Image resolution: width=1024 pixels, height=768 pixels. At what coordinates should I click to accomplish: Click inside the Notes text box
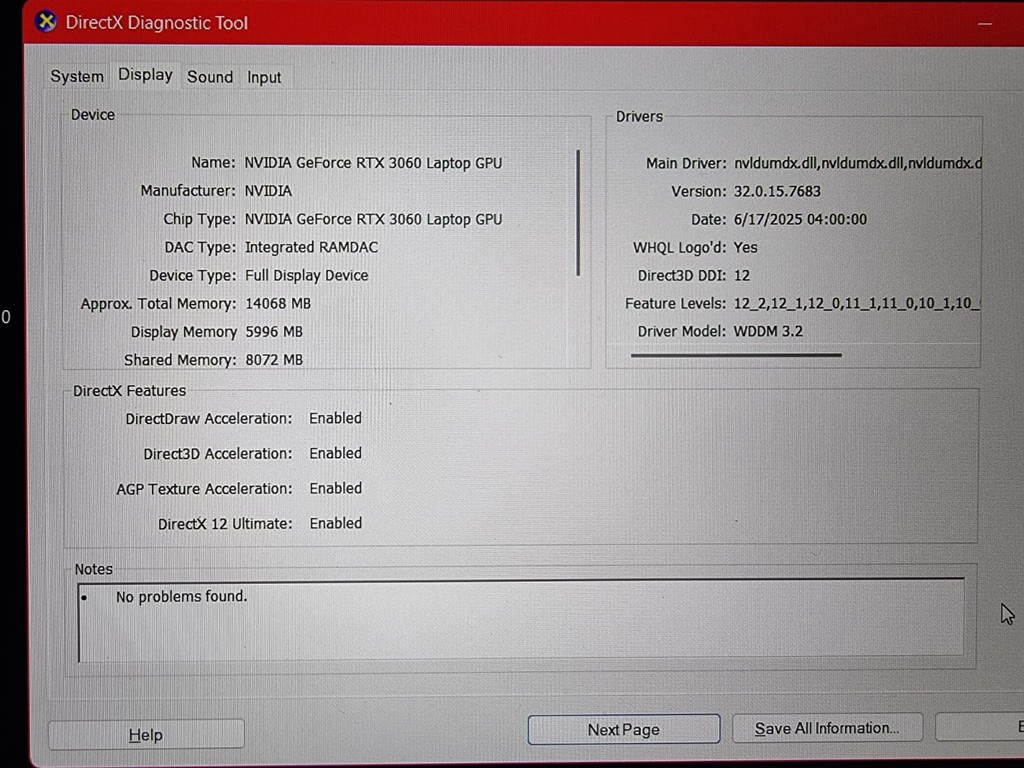520,619
